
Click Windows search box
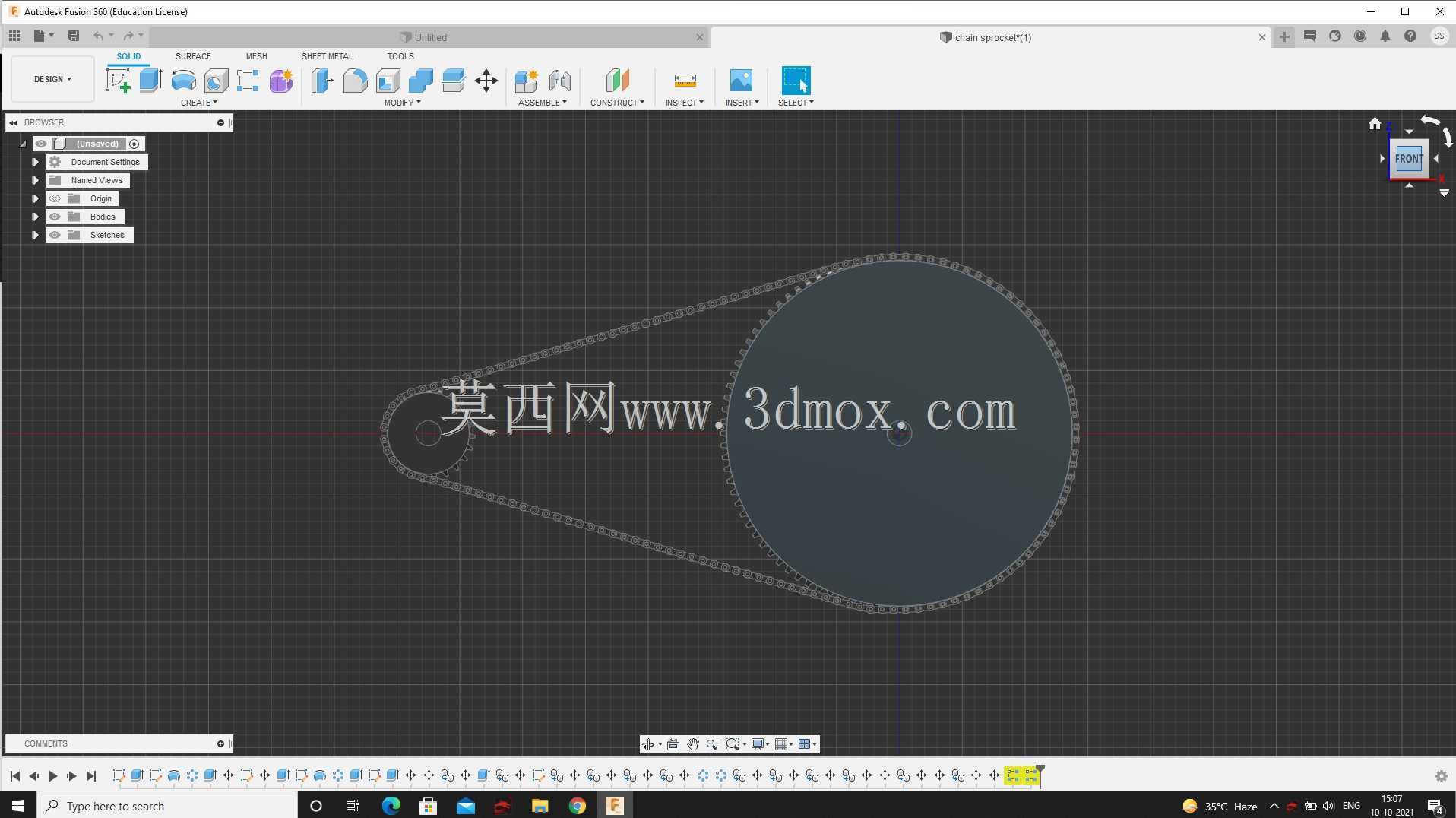coord(167,806)
